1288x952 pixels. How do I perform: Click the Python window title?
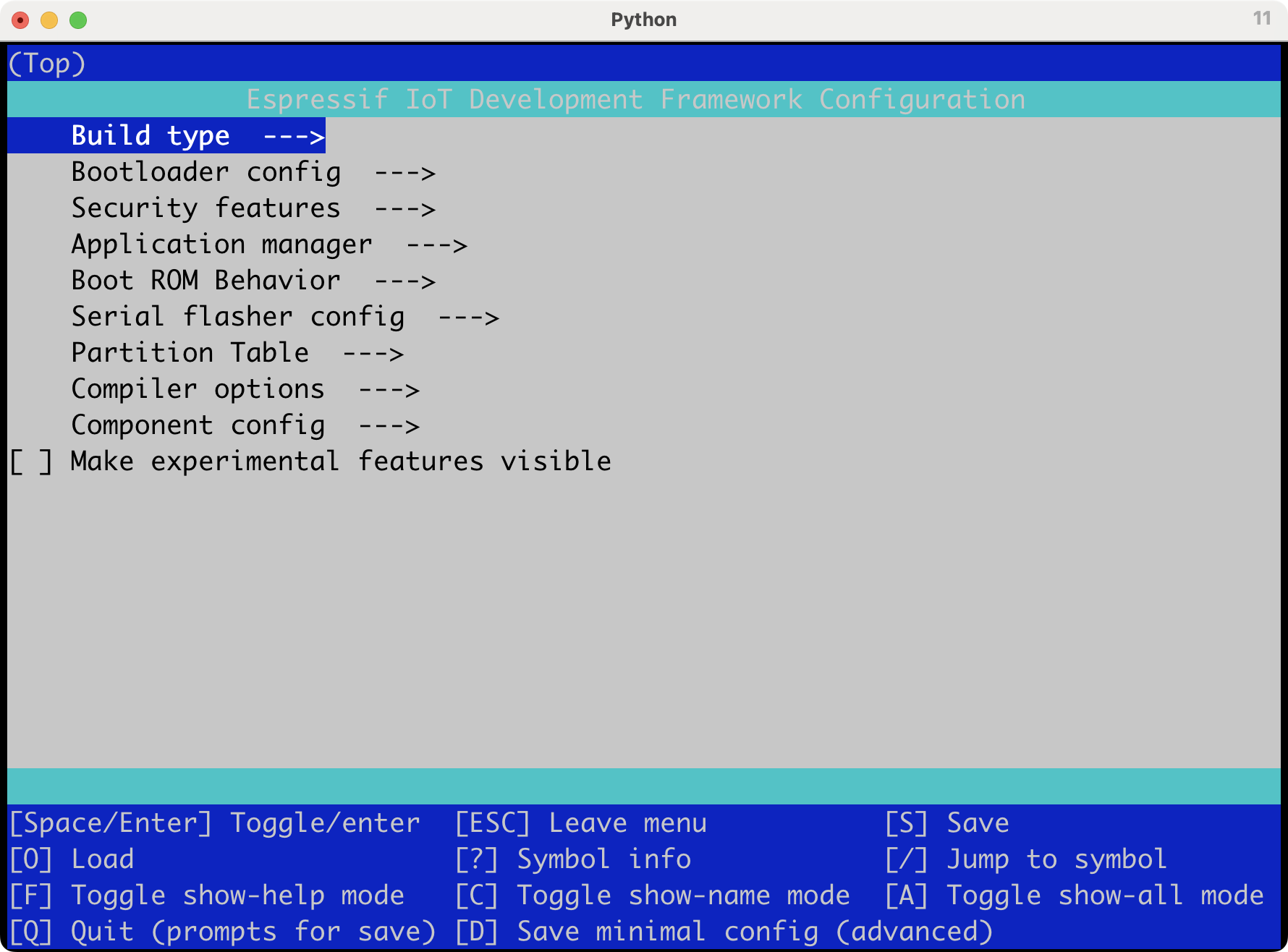click(644, 20)
